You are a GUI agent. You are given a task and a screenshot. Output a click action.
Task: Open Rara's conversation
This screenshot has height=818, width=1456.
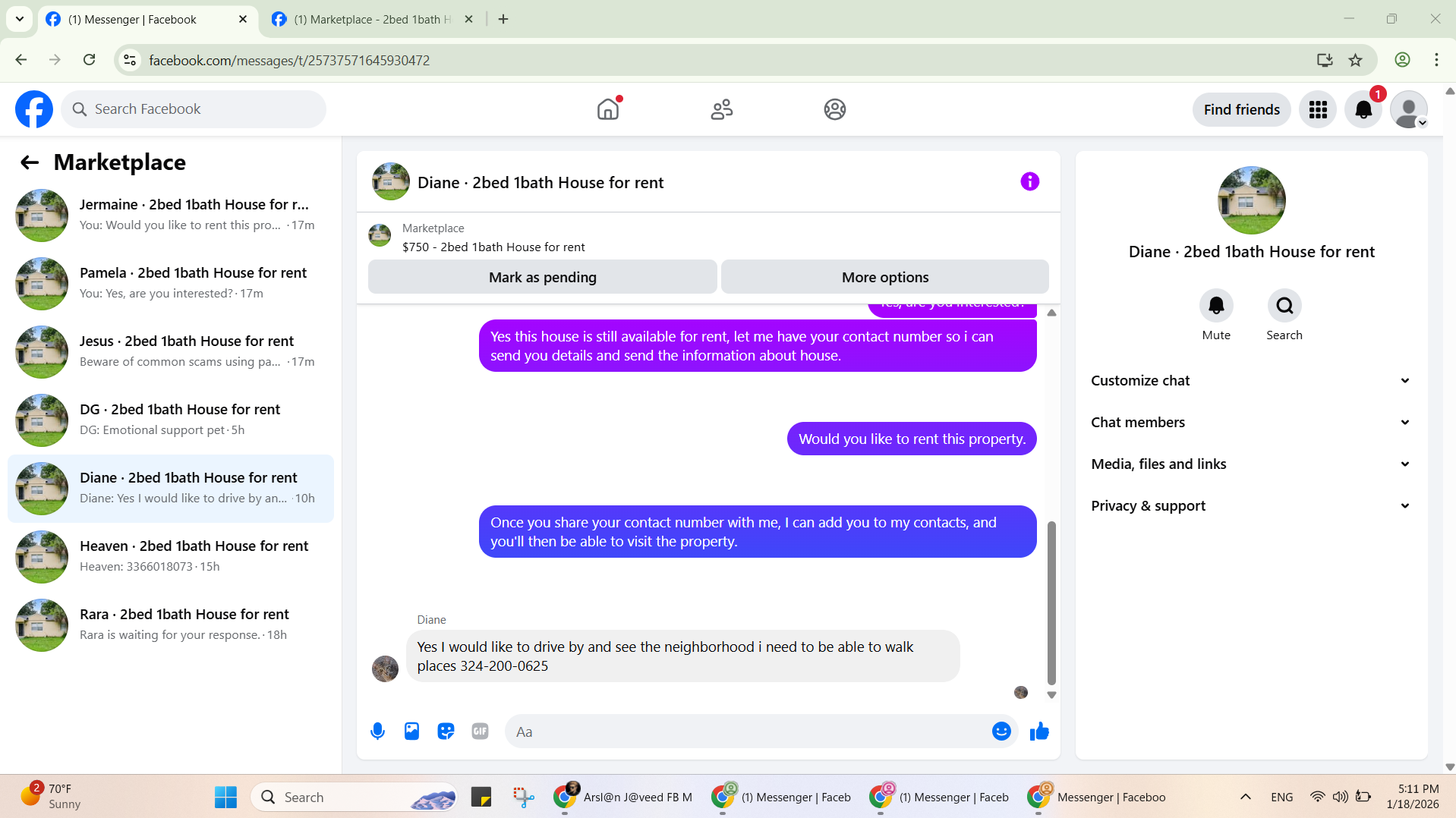pos(171,625)
